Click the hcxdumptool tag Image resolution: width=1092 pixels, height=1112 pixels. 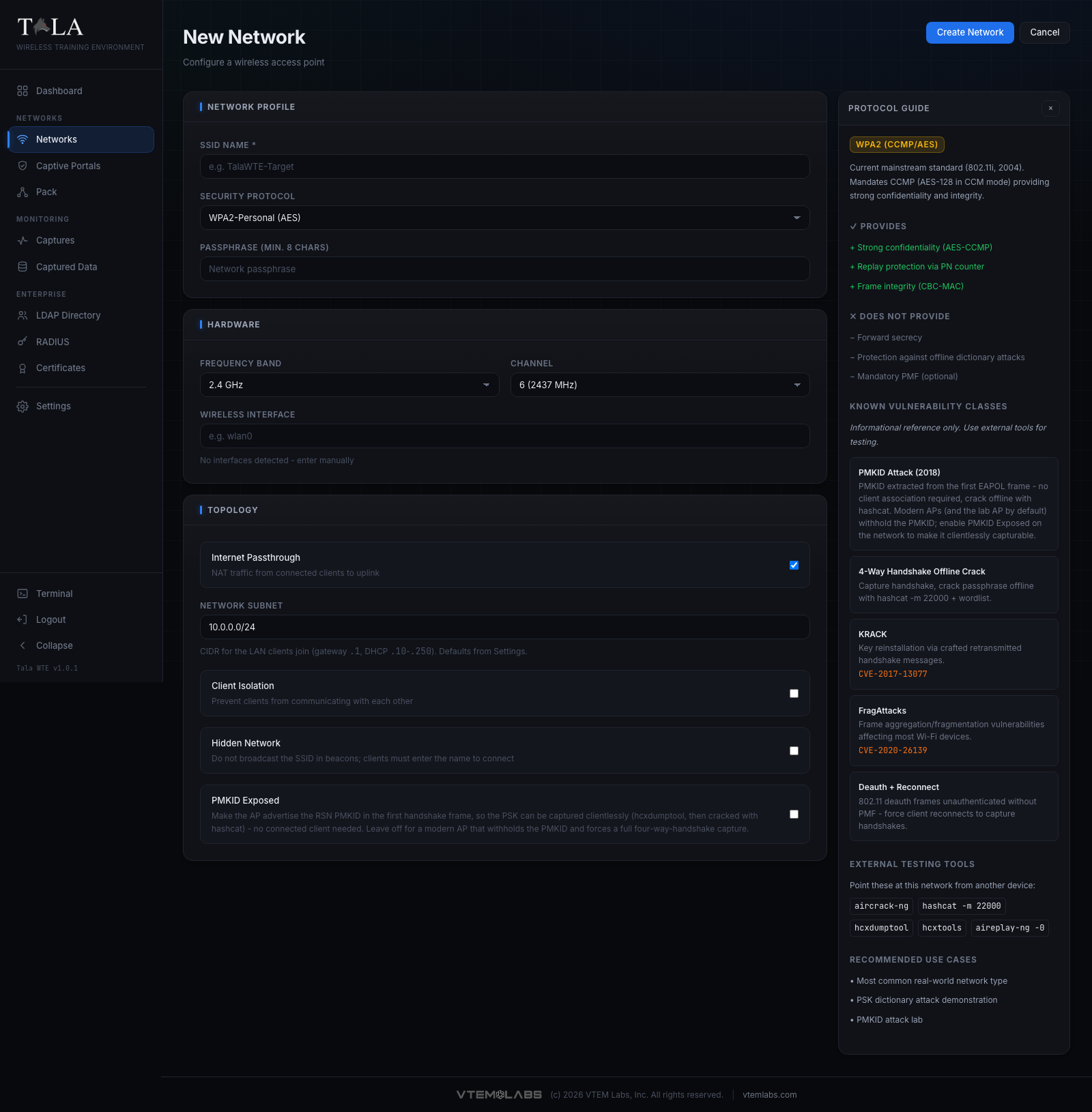point(881,928)
